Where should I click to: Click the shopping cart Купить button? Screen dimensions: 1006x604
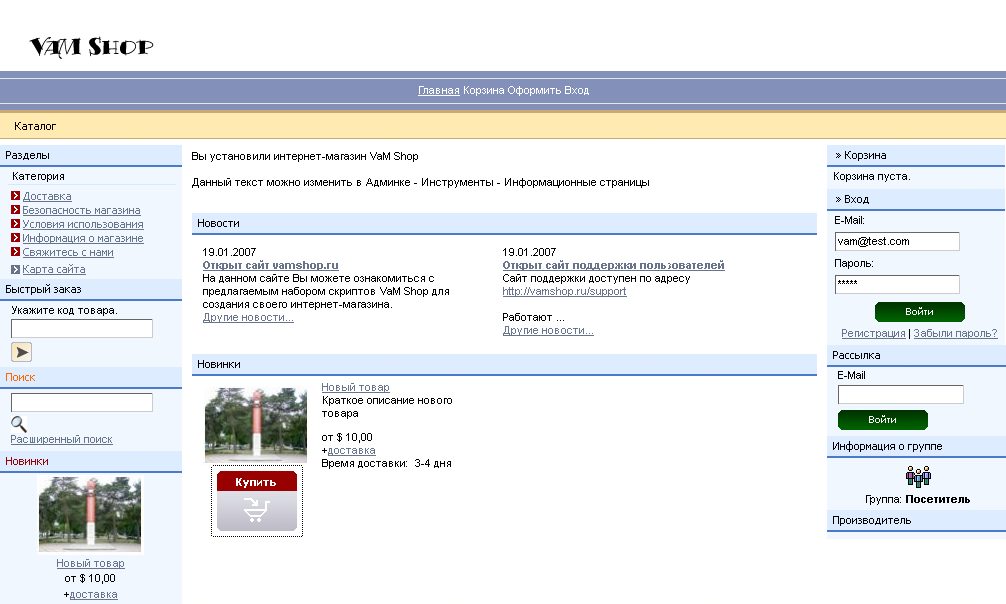click(257, 500)
